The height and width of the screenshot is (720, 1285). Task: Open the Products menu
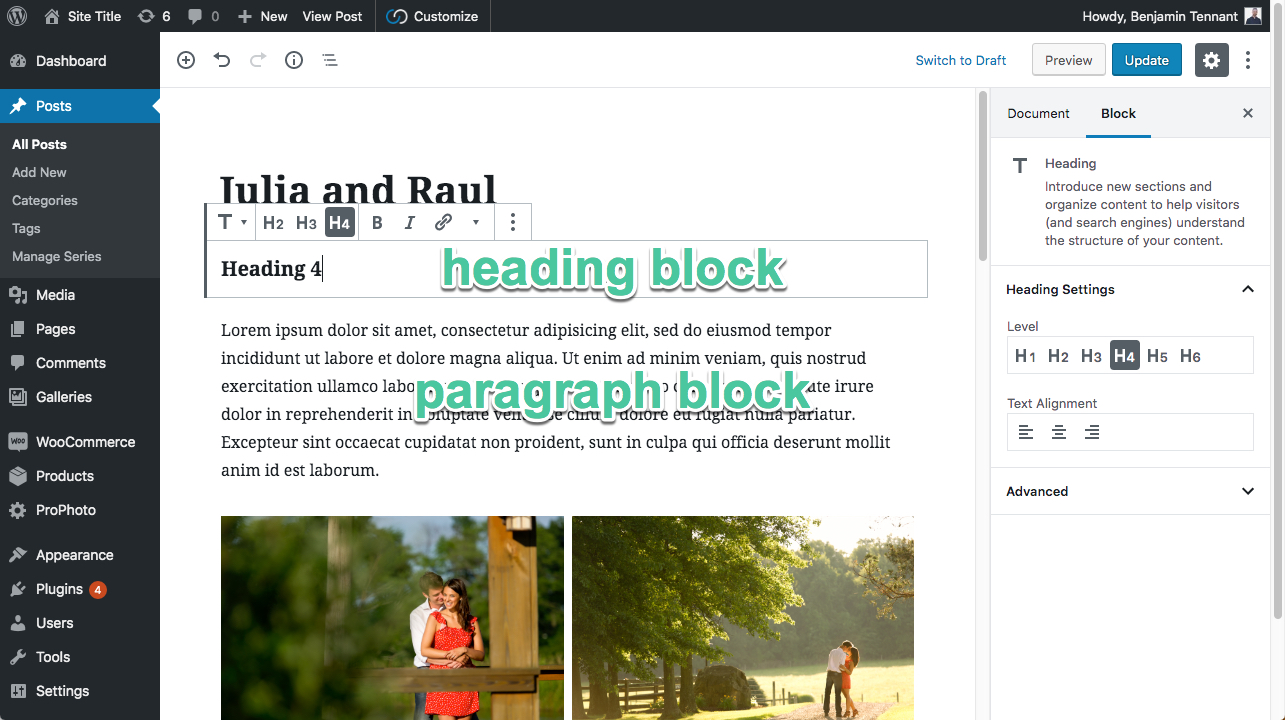click(80, 476)
